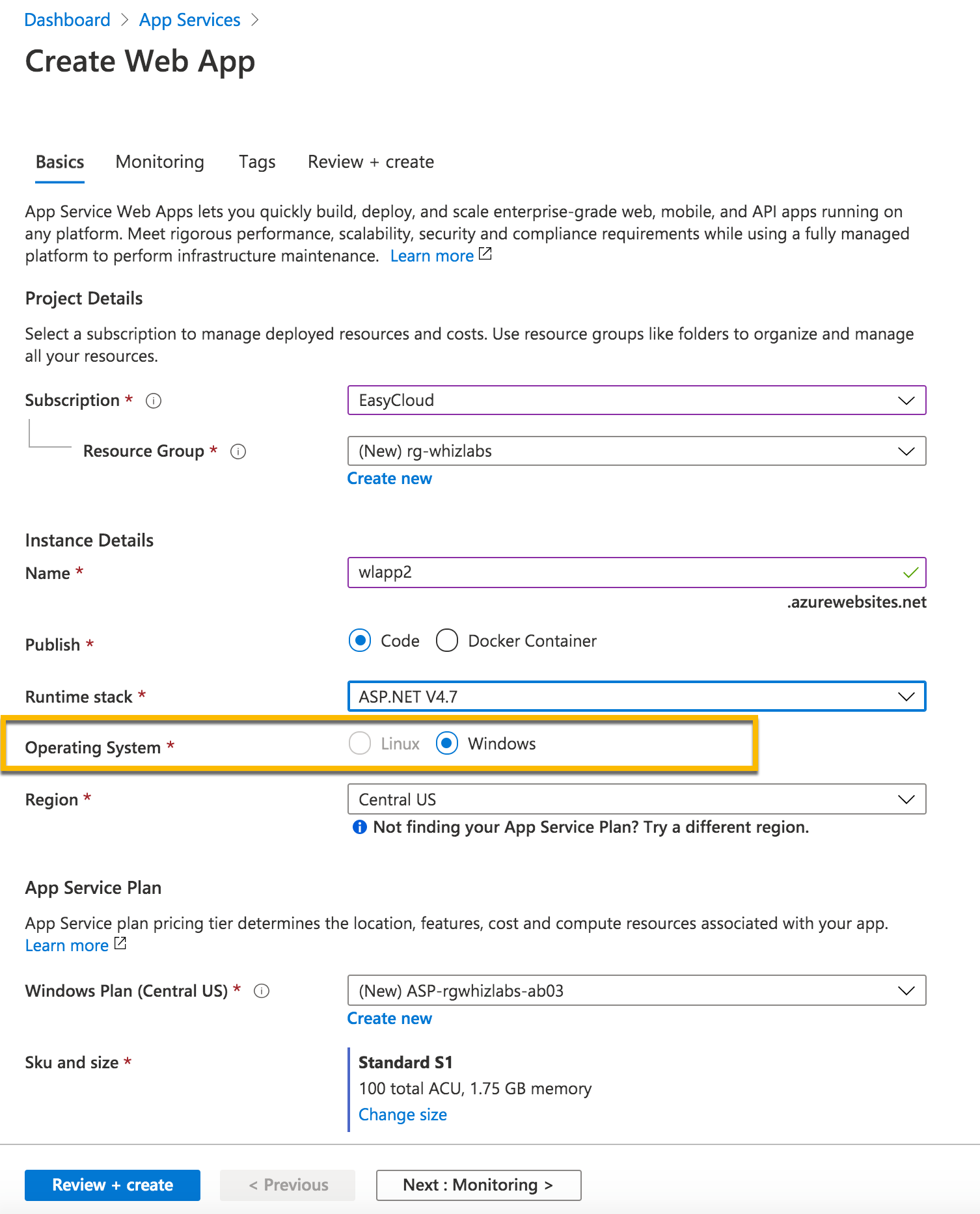The height and width of the screenshot is (1214, 980).
Task: Switch to the Basics tab
Action: (x=60, y=162)
